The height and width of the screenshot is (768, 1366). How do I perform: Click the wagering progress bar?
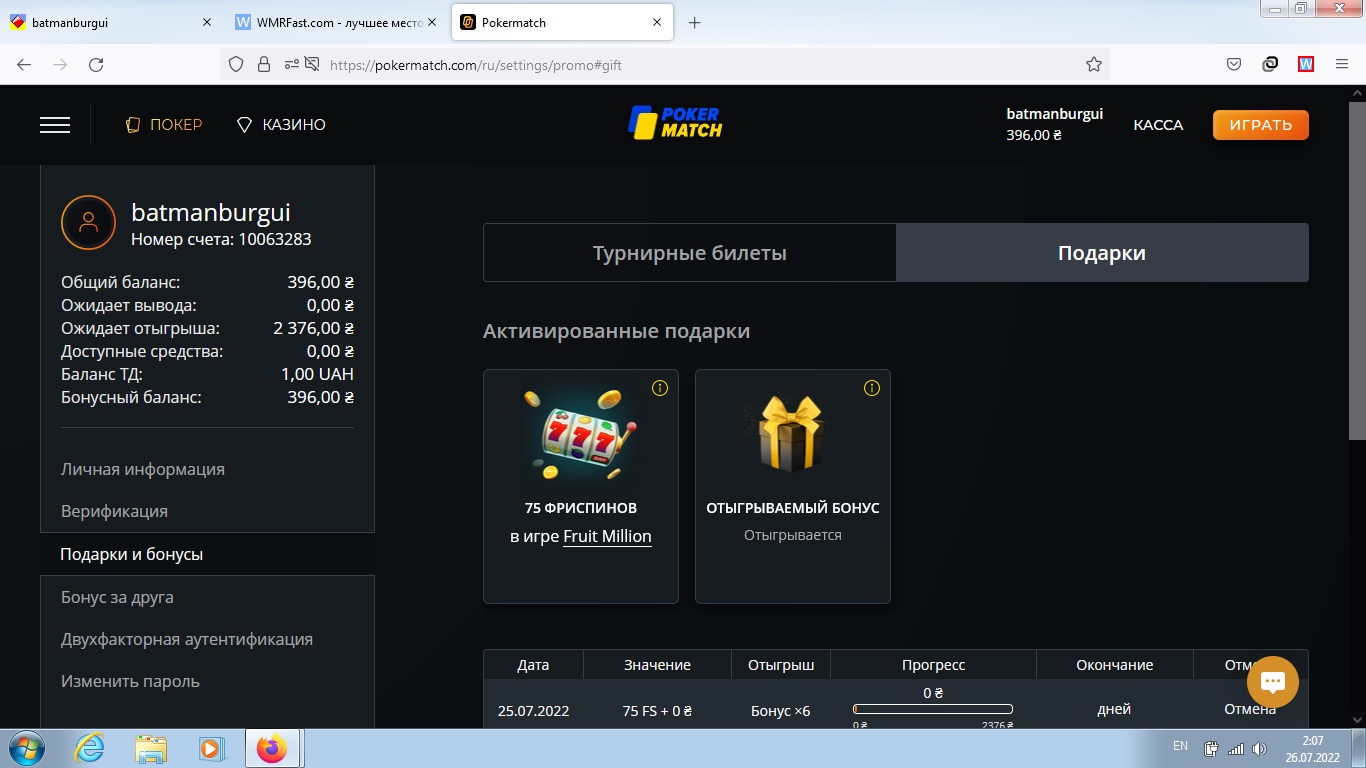coord(932,709)
